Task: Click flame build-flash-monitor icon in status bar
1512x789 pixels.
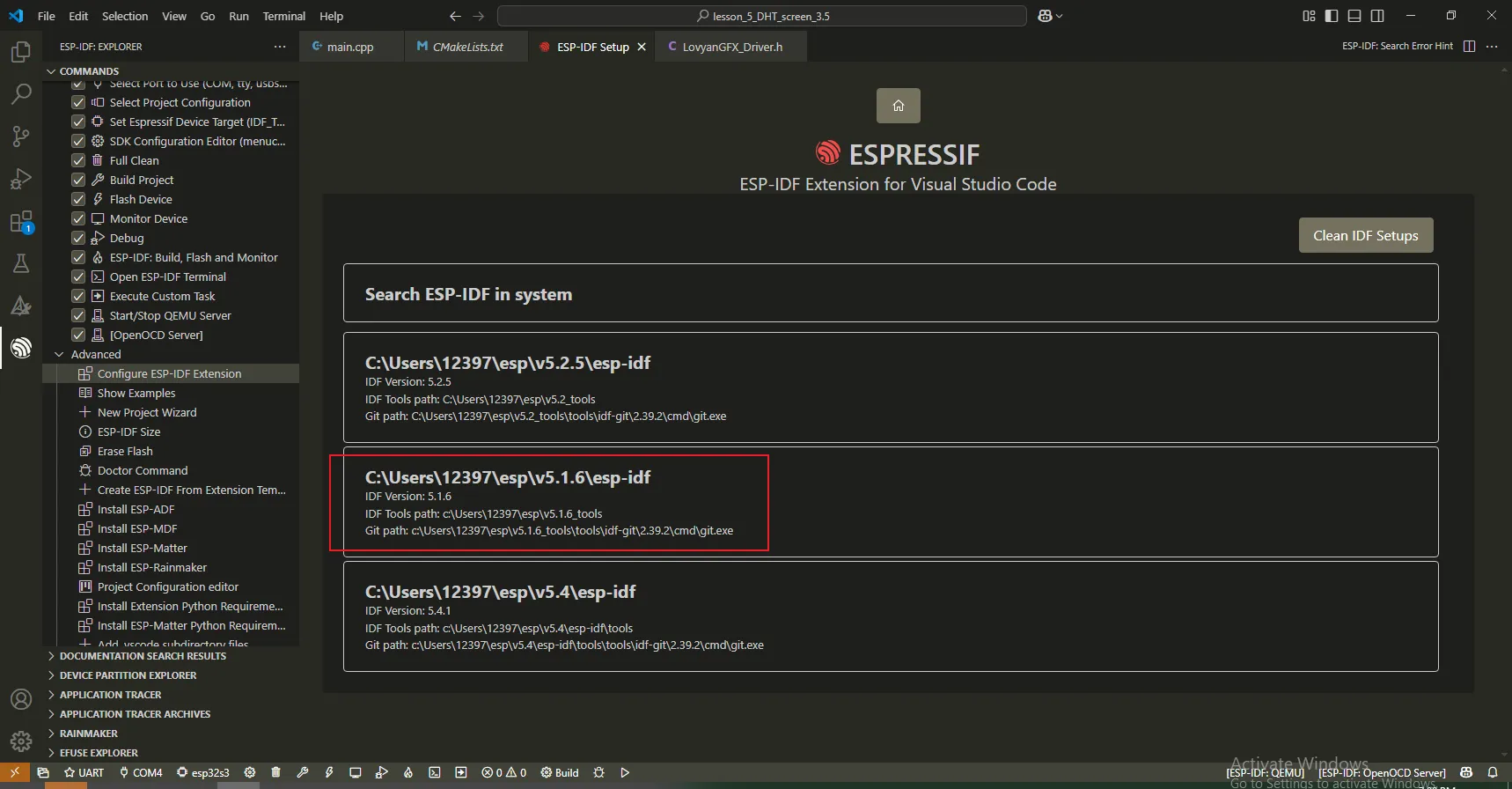Action: click(x=408, y=772)
